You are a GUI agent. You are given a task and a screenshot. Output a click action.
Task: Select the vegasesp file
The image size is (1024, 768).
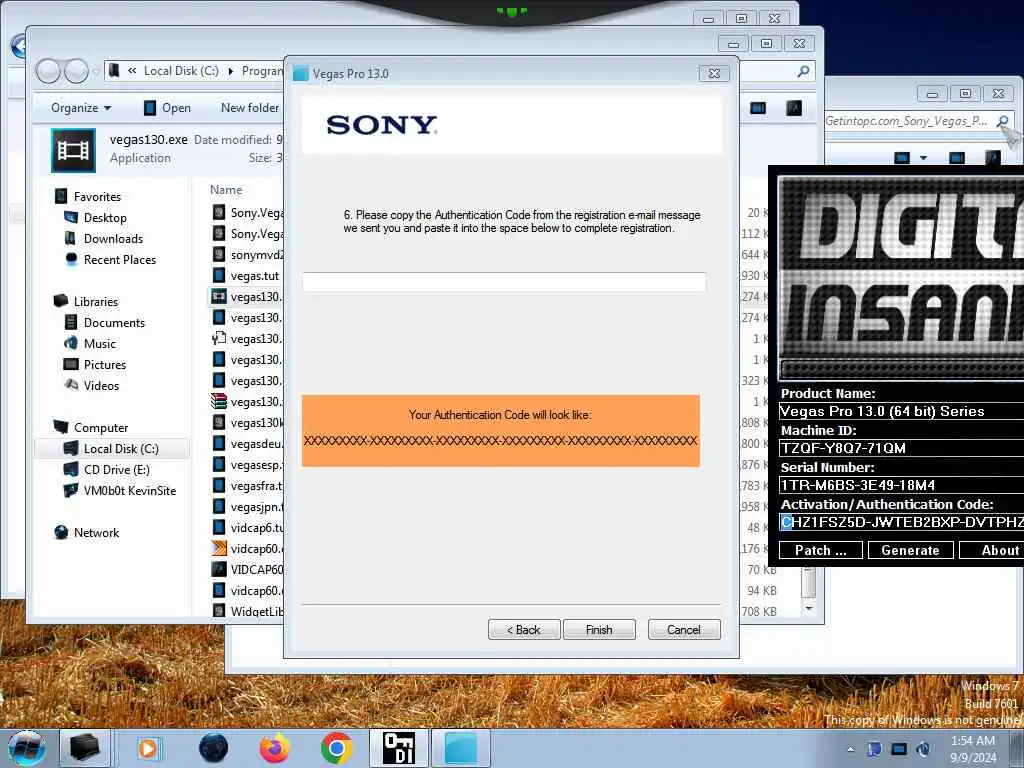pos(248,464)
